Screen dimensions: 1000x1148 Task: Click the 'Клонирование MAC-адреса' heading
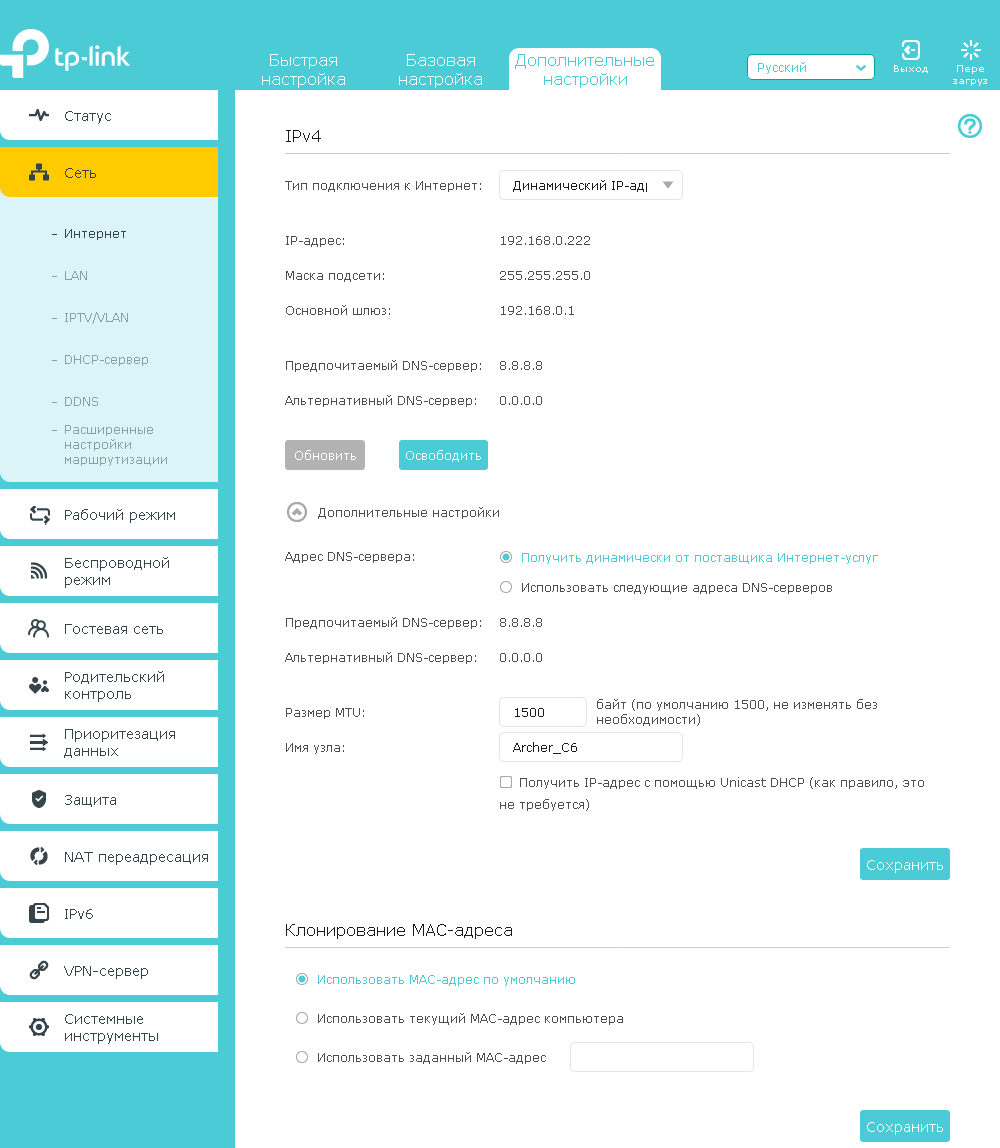pos(398,930)
